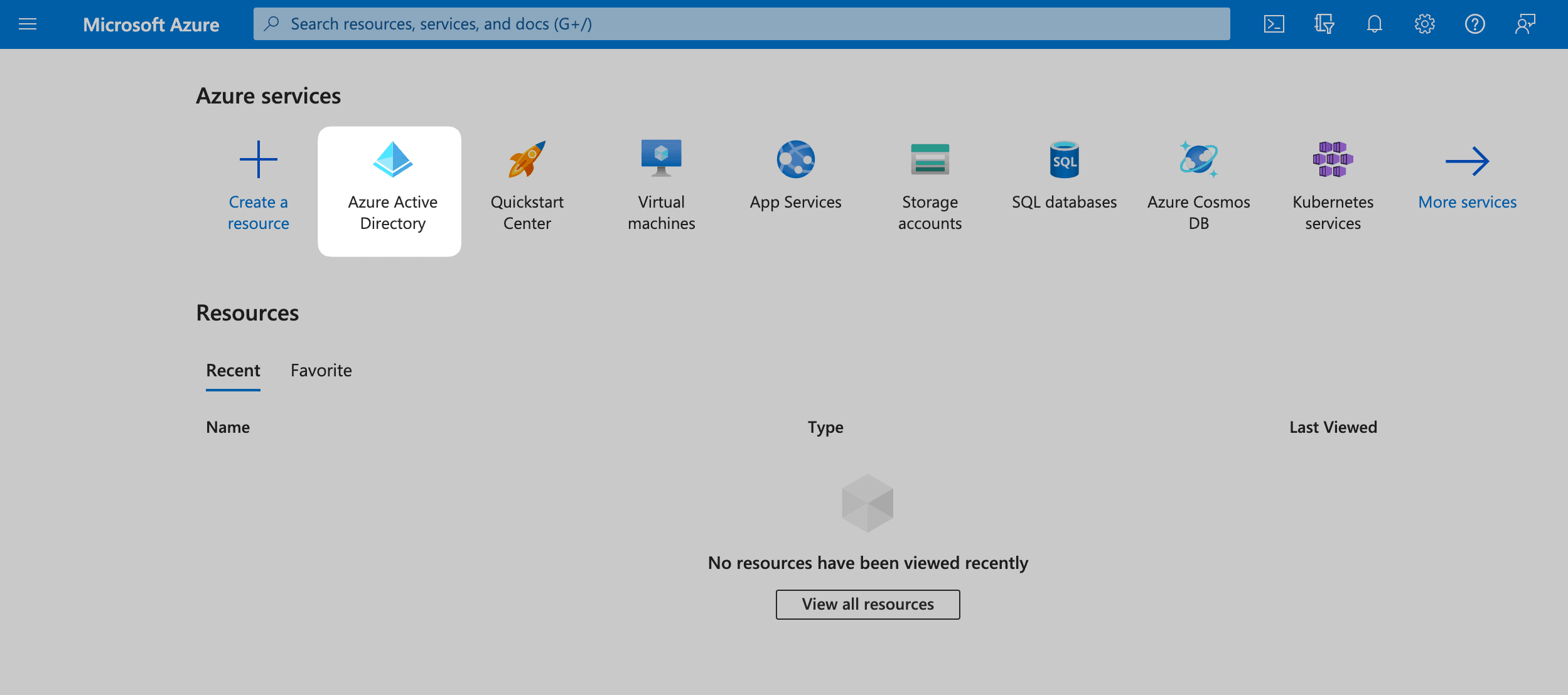This screenshot has width=1568, height=695.
Task: Open the Azure Cosmos DB planet icon
Action: tap(1199, 159)
